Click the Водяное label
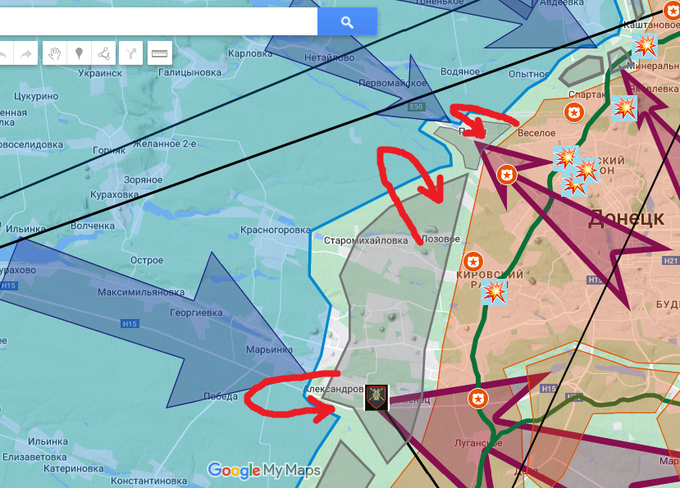680x488 pixels. [460, 72]
